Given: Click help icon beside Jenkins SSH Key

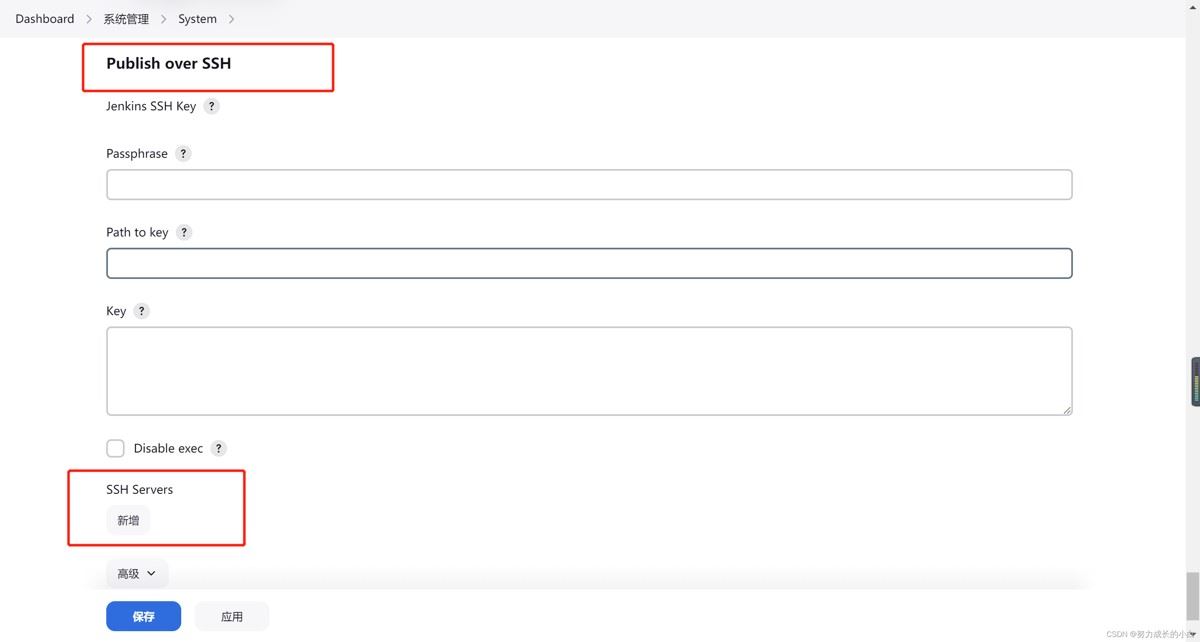Looking at the screenshot, I should point(211,106).
